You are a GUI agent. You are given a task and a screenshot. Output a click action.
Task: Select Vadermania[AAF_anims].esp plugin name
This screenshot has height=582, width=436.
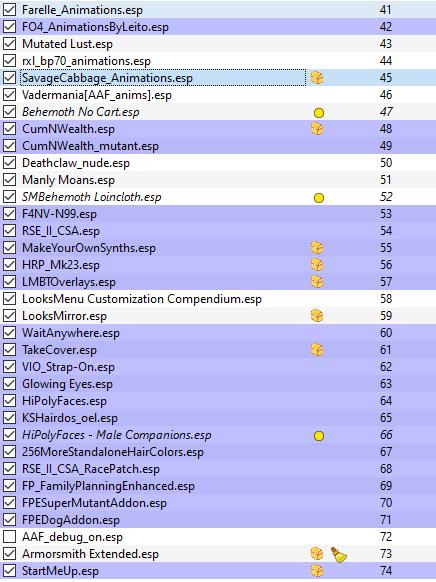point(97,95)
